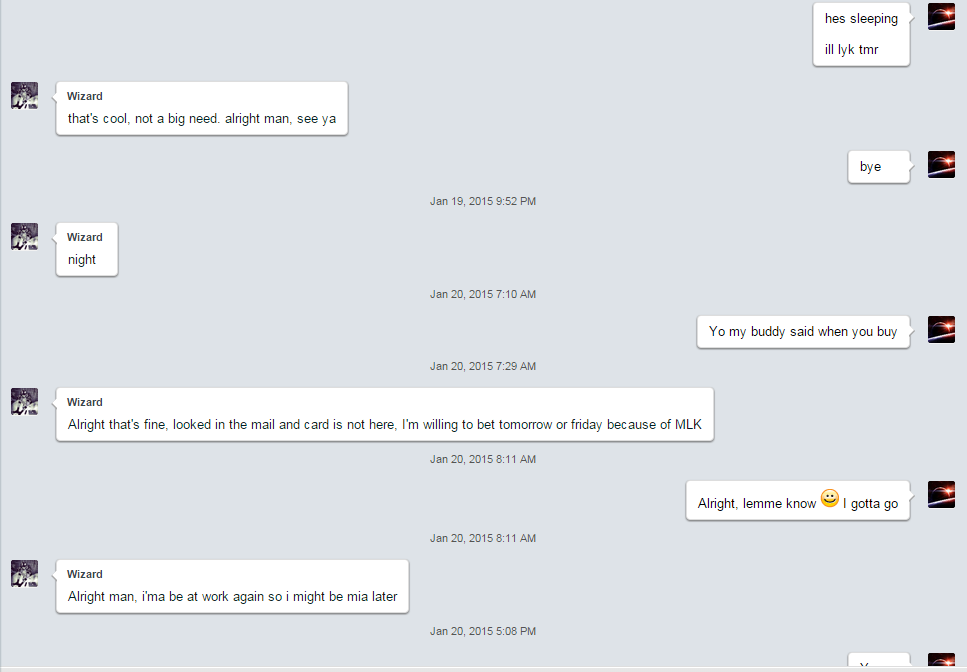
Task: Click the 'Yo my buddy said when you buy' bubble
Action: (803, 332)
